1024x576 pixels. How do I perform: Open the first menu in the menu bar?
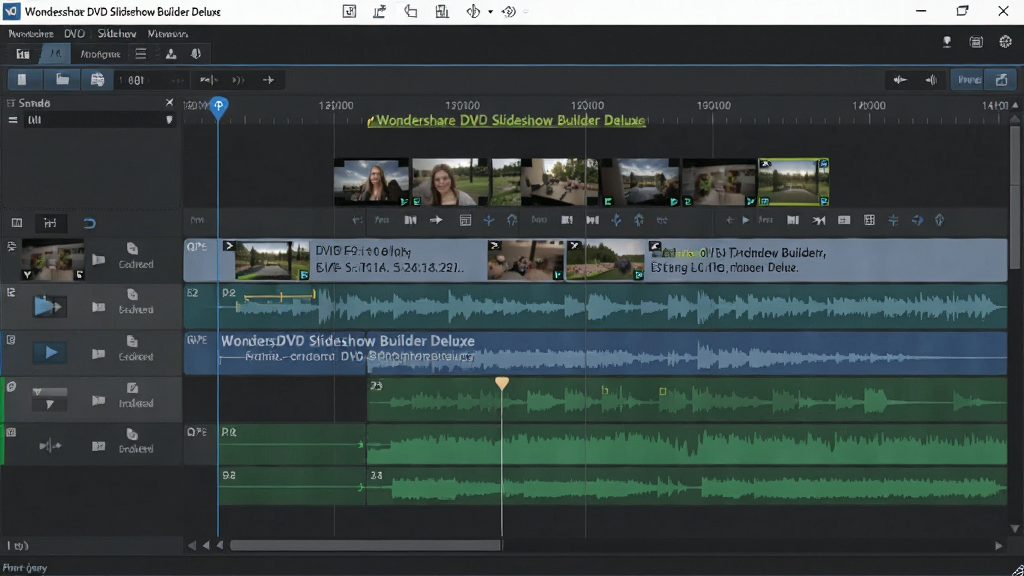[x=31, y=33]
